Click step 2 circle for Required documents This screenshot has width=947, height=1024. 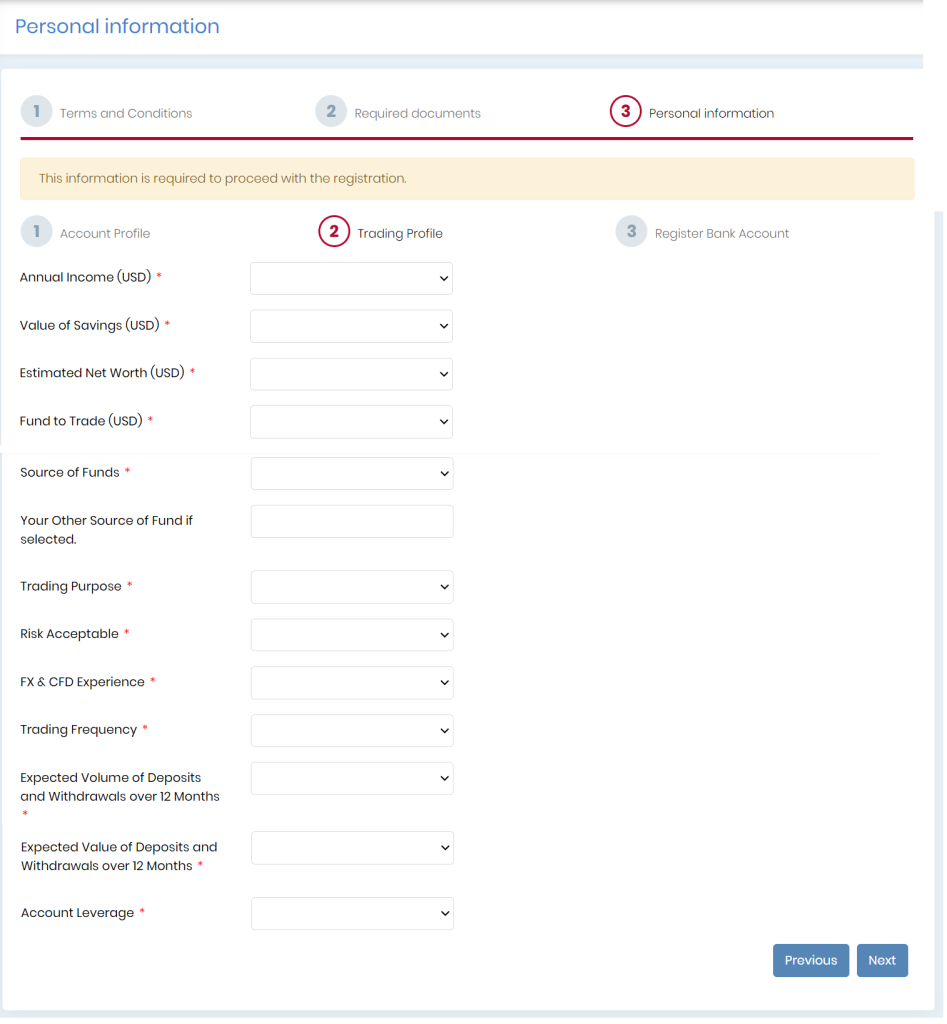tap(331, 112)
